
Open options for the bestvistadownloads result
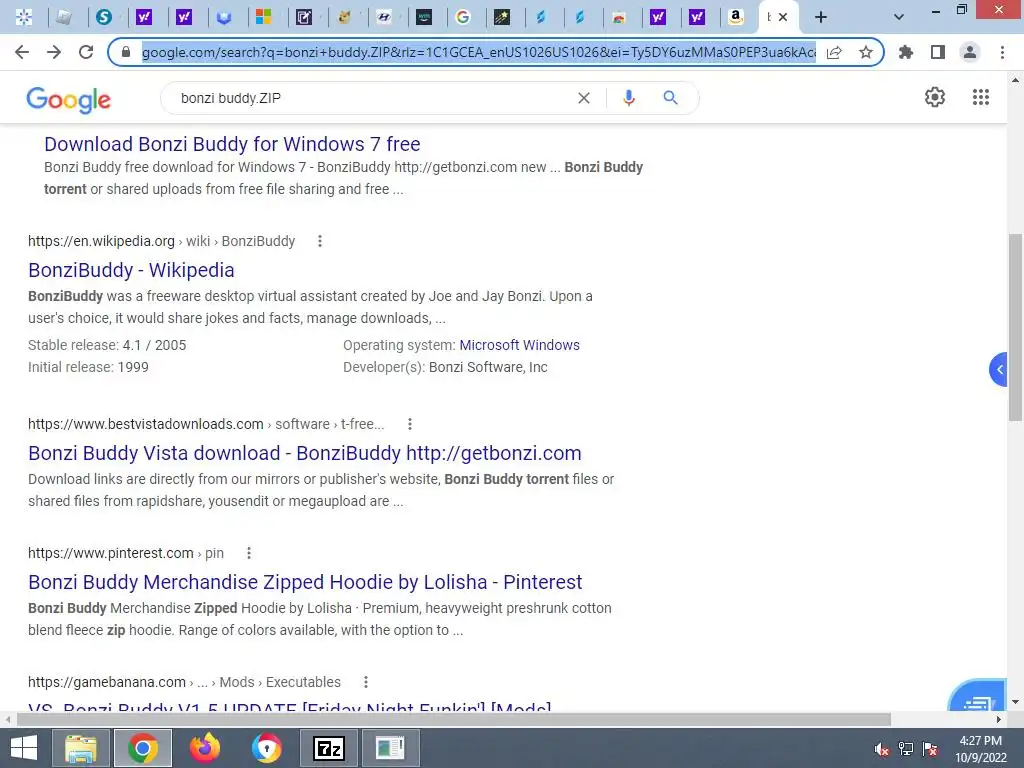[x=409, y=424]
